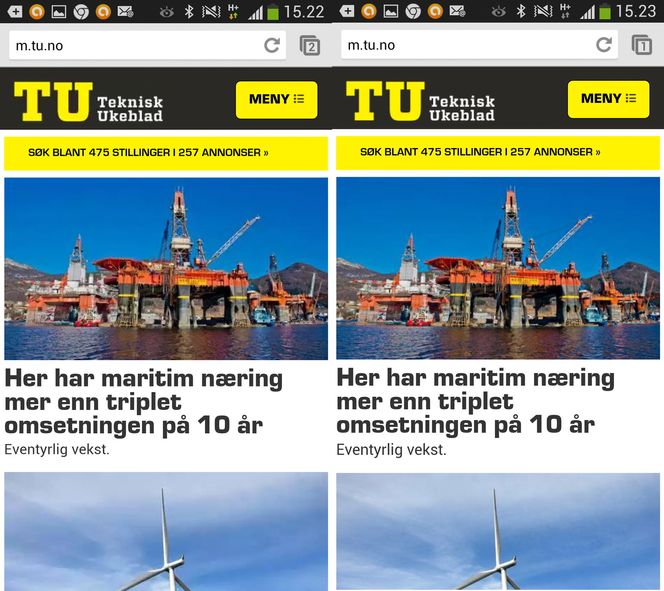Tap the picture notification icon, right status bar
This screenshot has width=664, height=591.
(391, 11)
